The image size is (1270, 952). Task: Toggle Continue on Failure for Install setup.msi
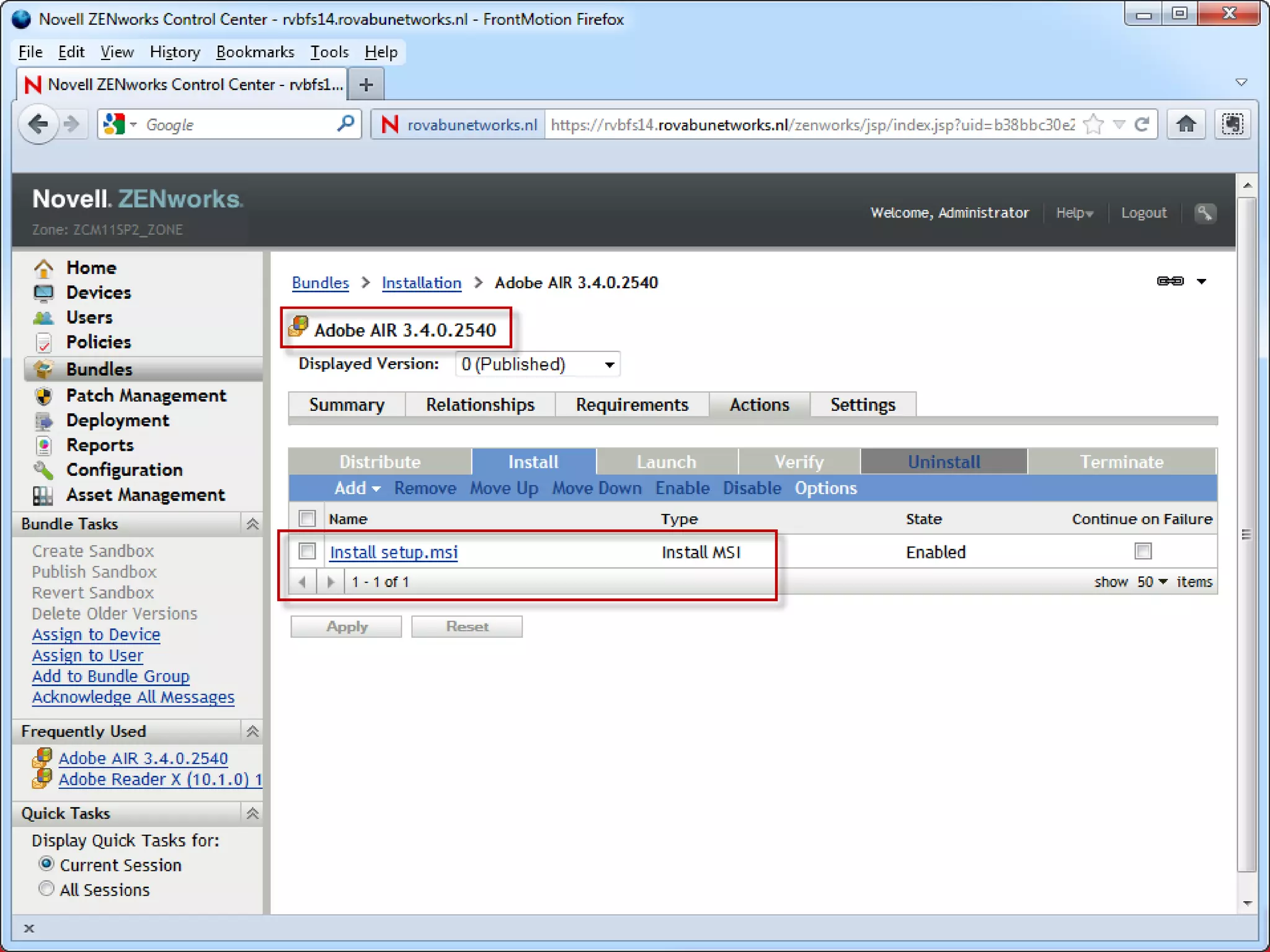(1143, 551)
